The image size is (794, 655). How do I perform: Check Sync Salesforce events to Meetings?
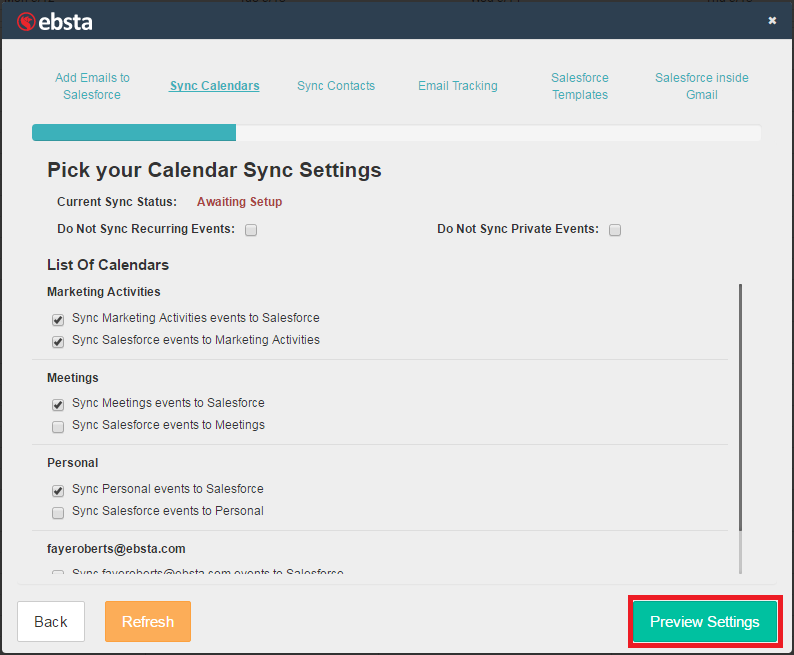point(58,426)
